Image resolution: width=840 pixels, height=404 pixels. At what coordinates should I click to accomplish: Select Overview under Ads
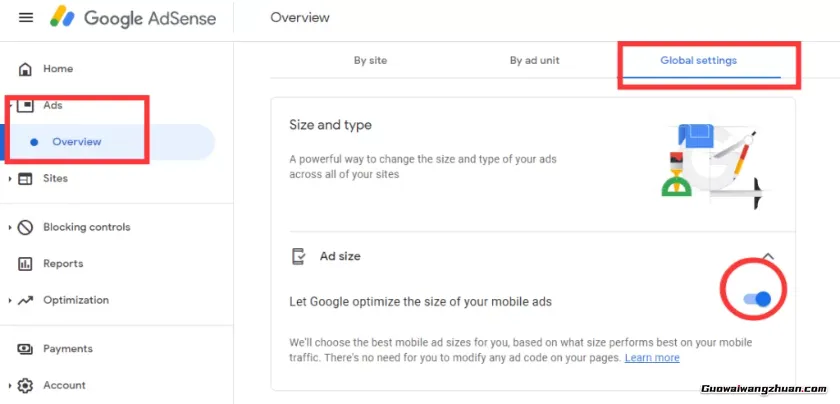coord(77,142)
